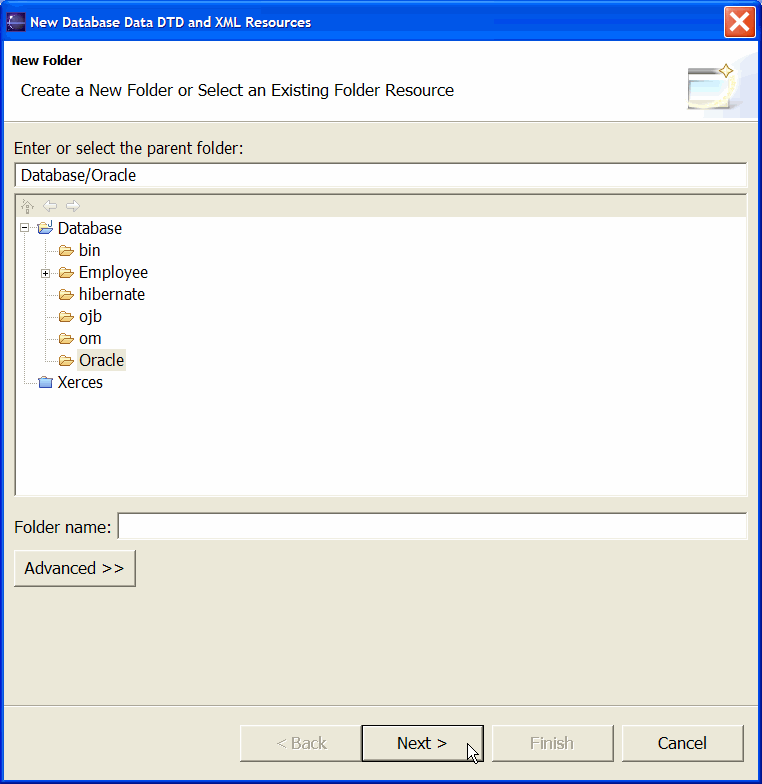Expand the Employee folder node

tap(46, 273)
